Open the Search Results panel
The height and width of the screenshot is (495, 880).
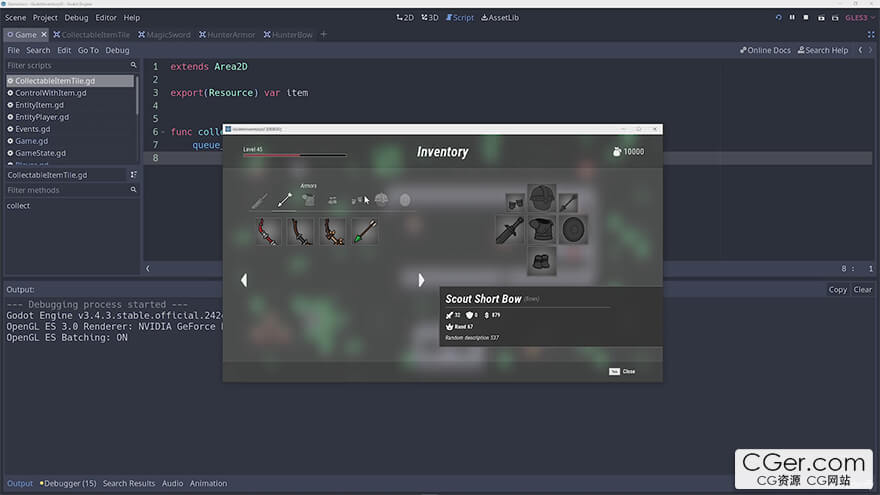[129, 483]
